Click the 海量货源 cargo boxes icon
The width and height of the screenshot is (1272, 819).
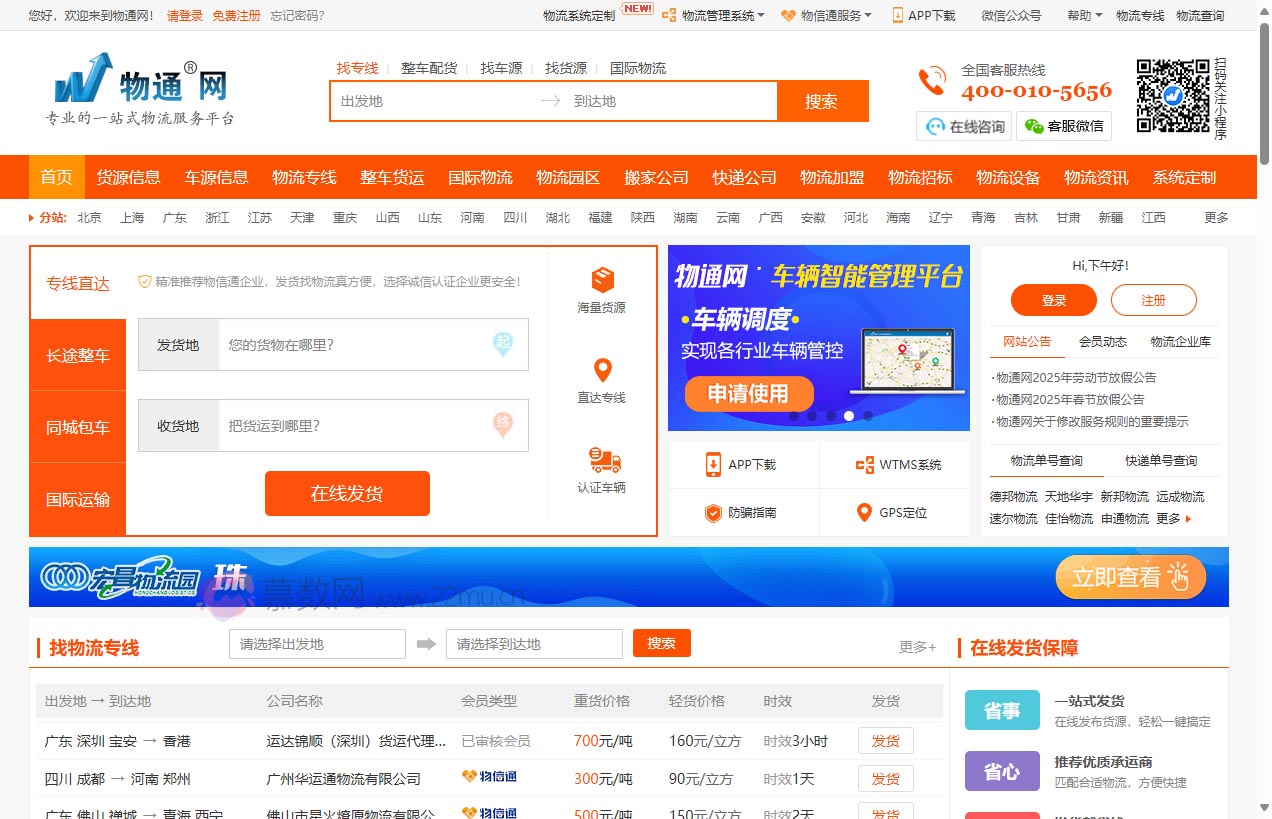[601, 281]
